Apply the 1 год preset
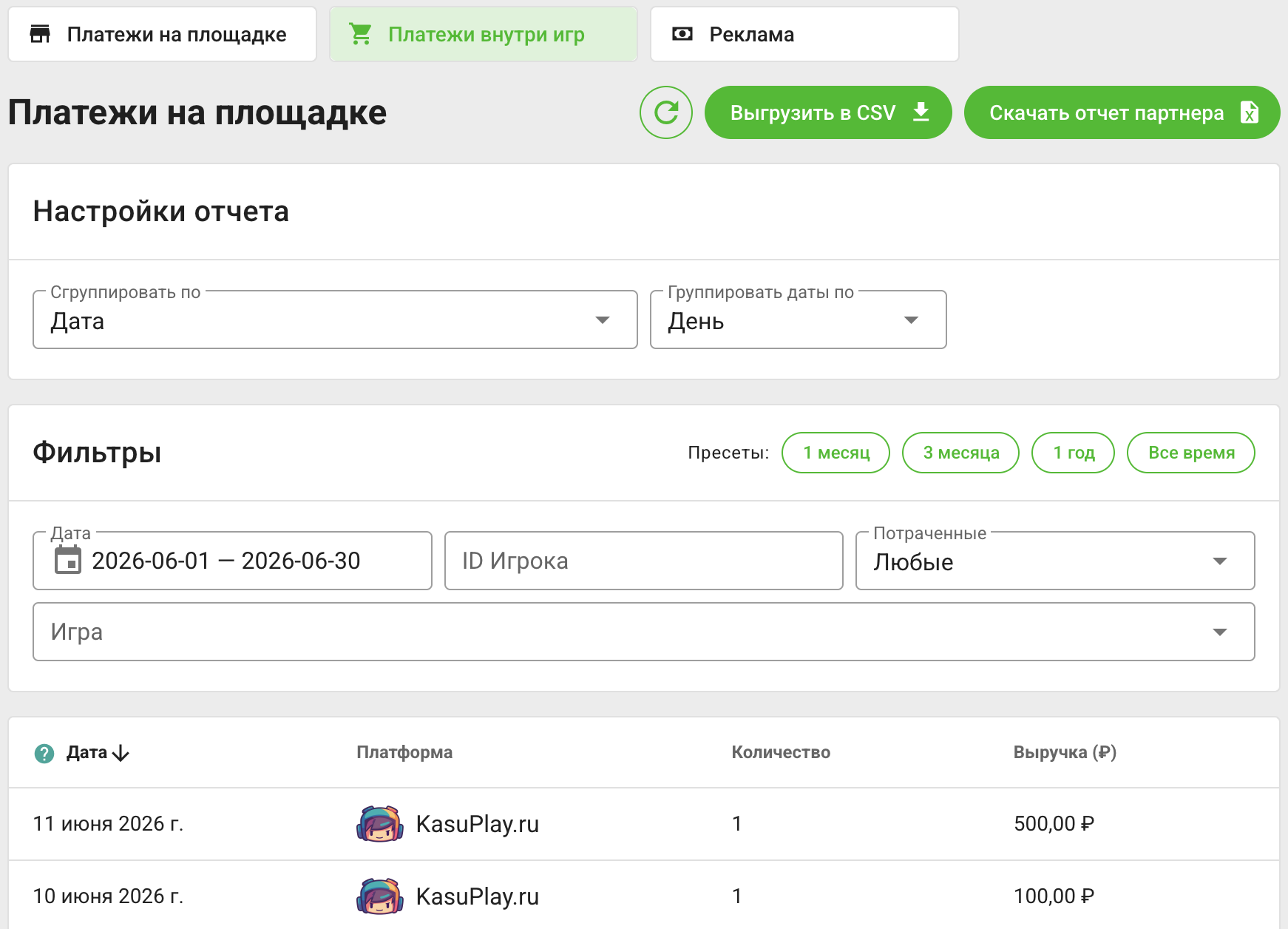Screen dimensions: 1288x929 click(1074, 453)
